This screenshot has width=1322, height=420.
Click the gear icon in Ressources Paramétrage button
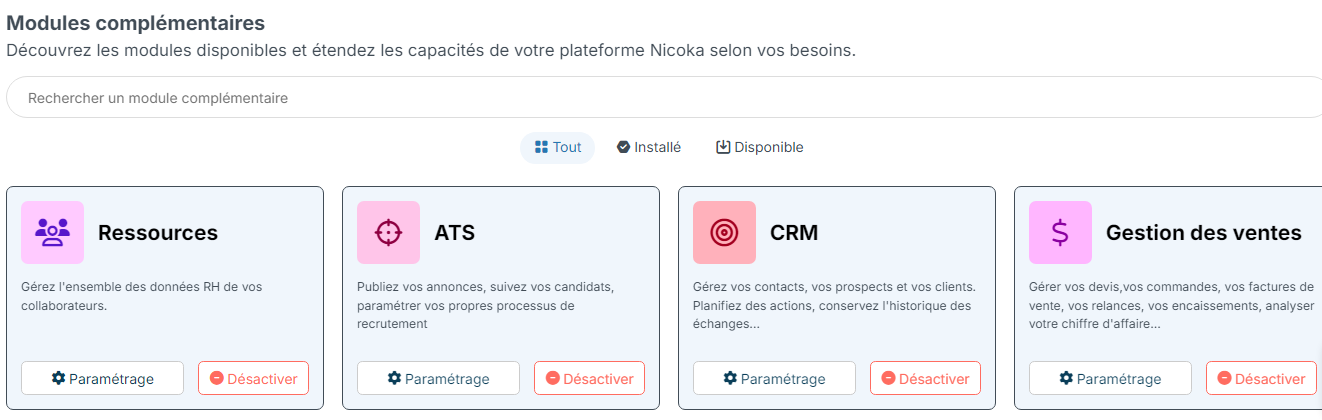coord(58,378)
